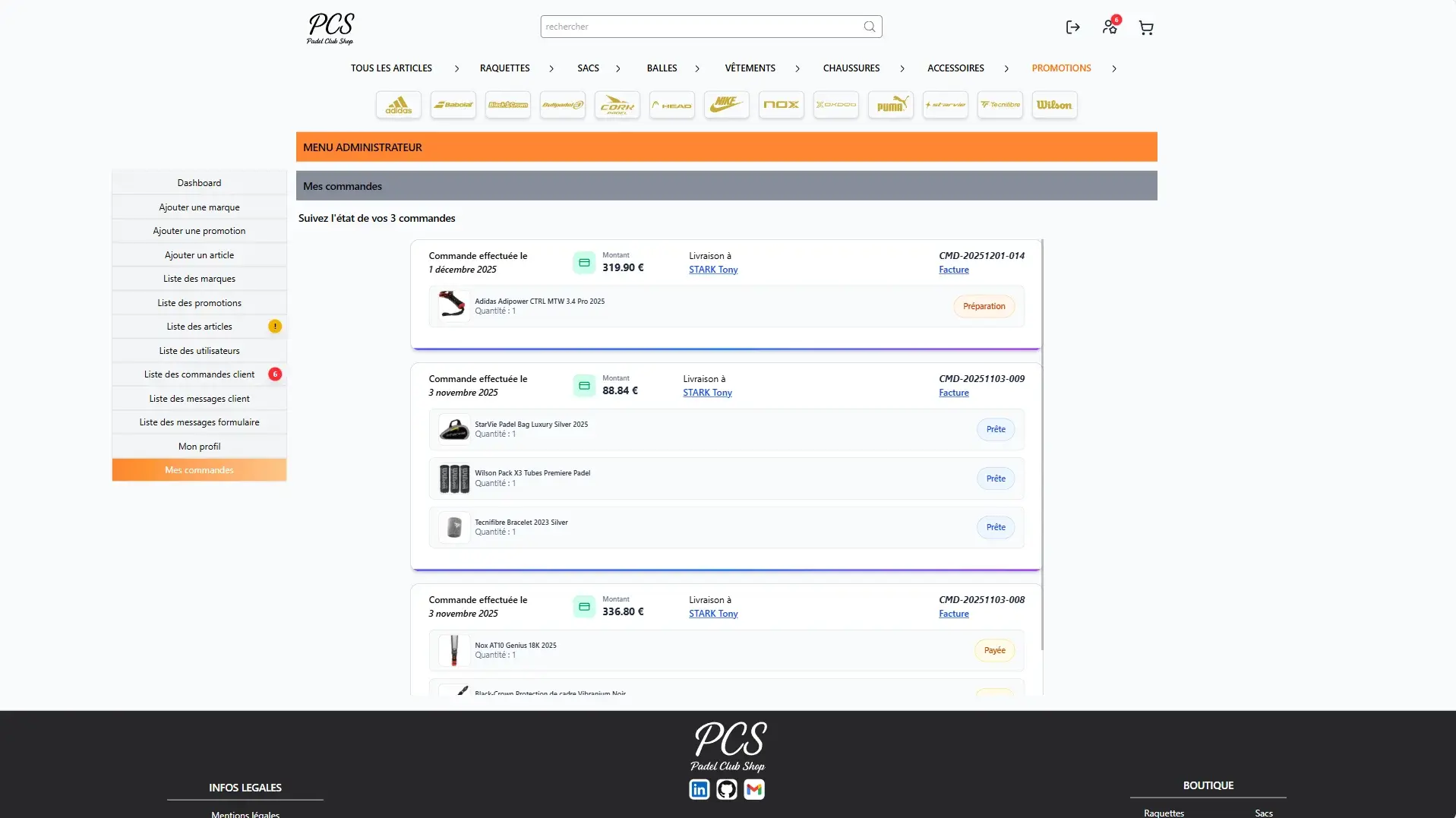Select the Babolat brand logo
This screenshot has width=1456, height=818.
click(453, 105)
